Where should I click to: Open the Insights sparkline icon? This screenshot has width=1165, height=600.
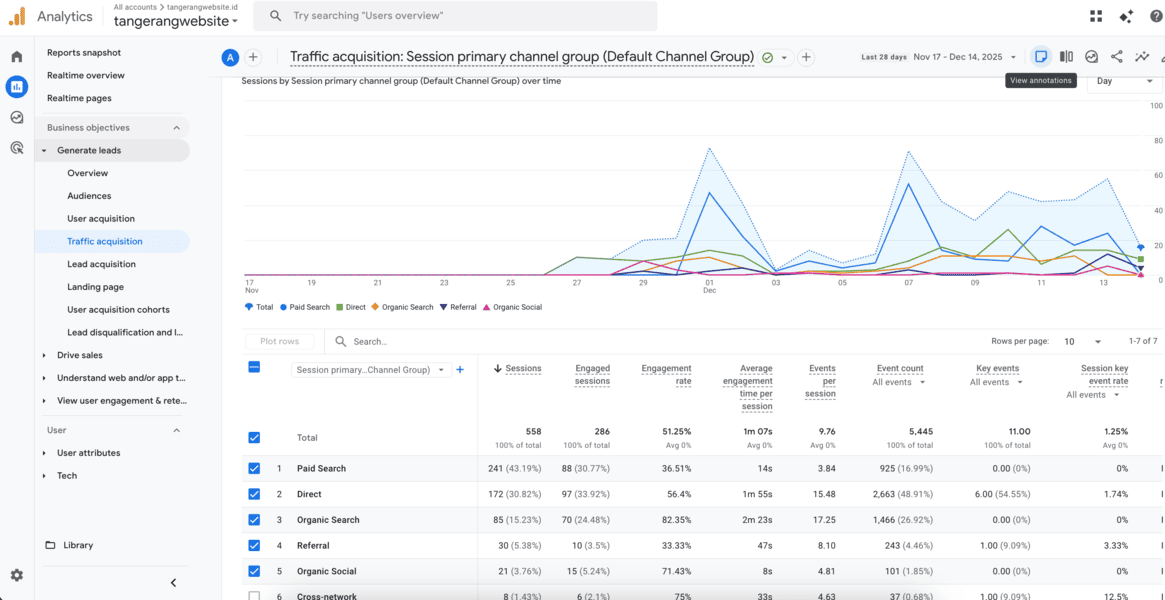(x=1142, y=57)
